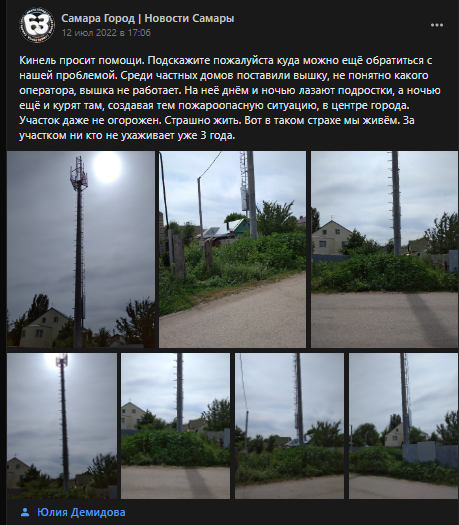Open author profile Юлия Демидова
459x525 pixels.
[81, 512]
